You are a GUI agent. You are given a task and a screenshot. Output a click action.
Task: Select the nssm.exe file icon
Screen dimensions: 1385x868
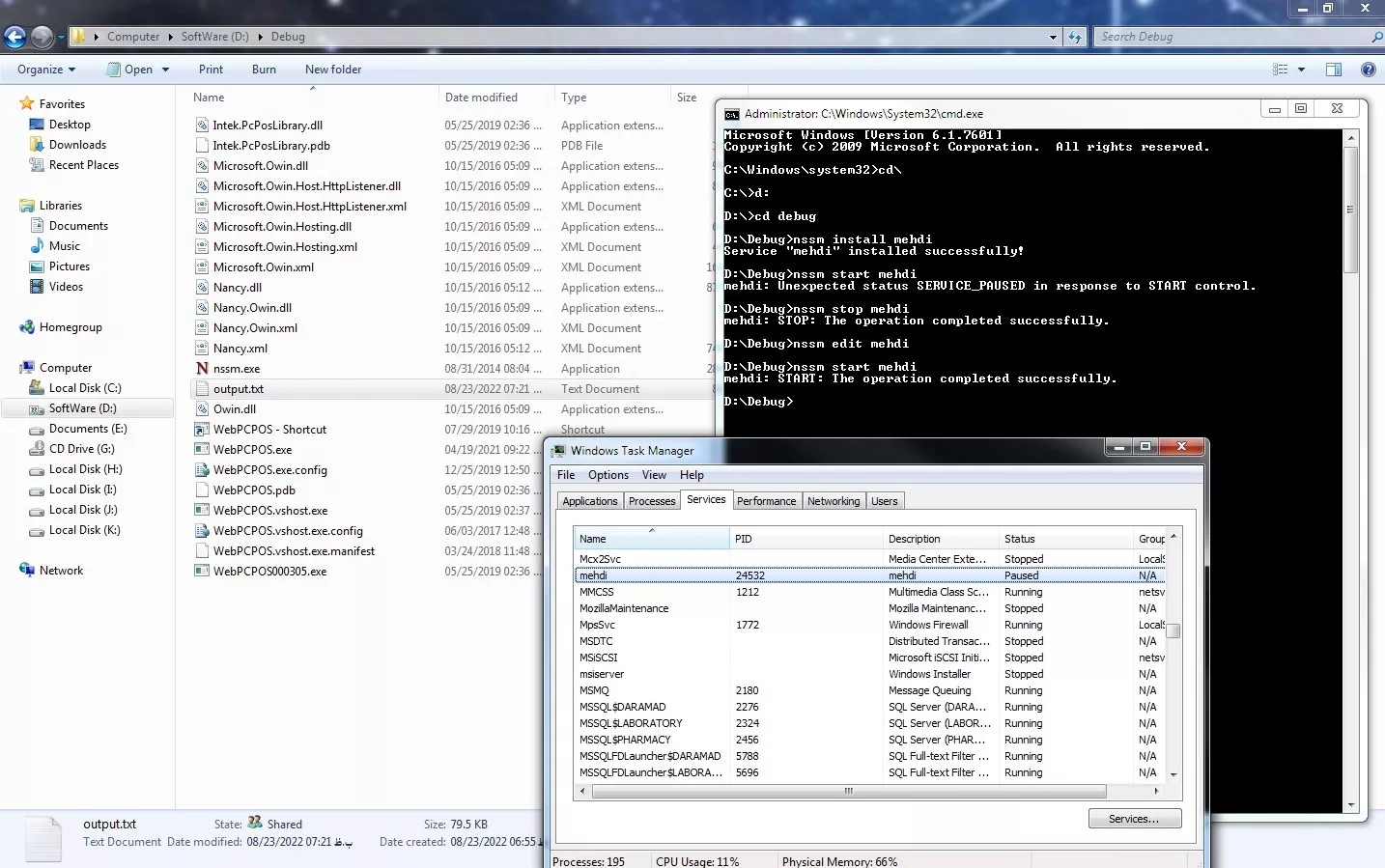tap(202, 368)
